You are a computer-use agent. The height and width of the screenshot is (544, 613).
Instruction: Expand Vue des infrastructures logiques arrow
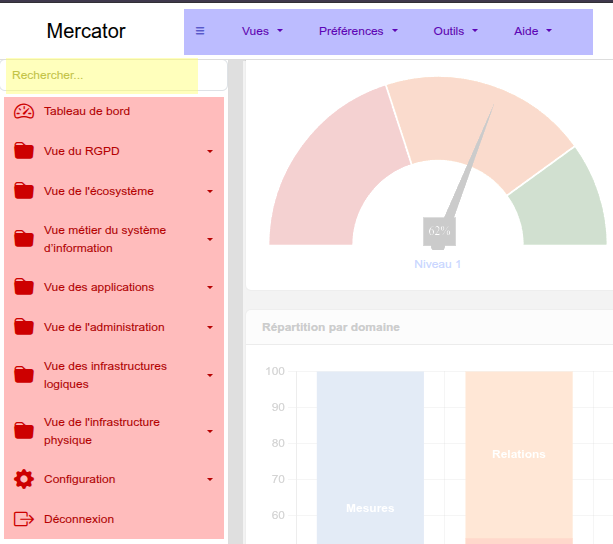pyautogui.click(x=210, y=376)
